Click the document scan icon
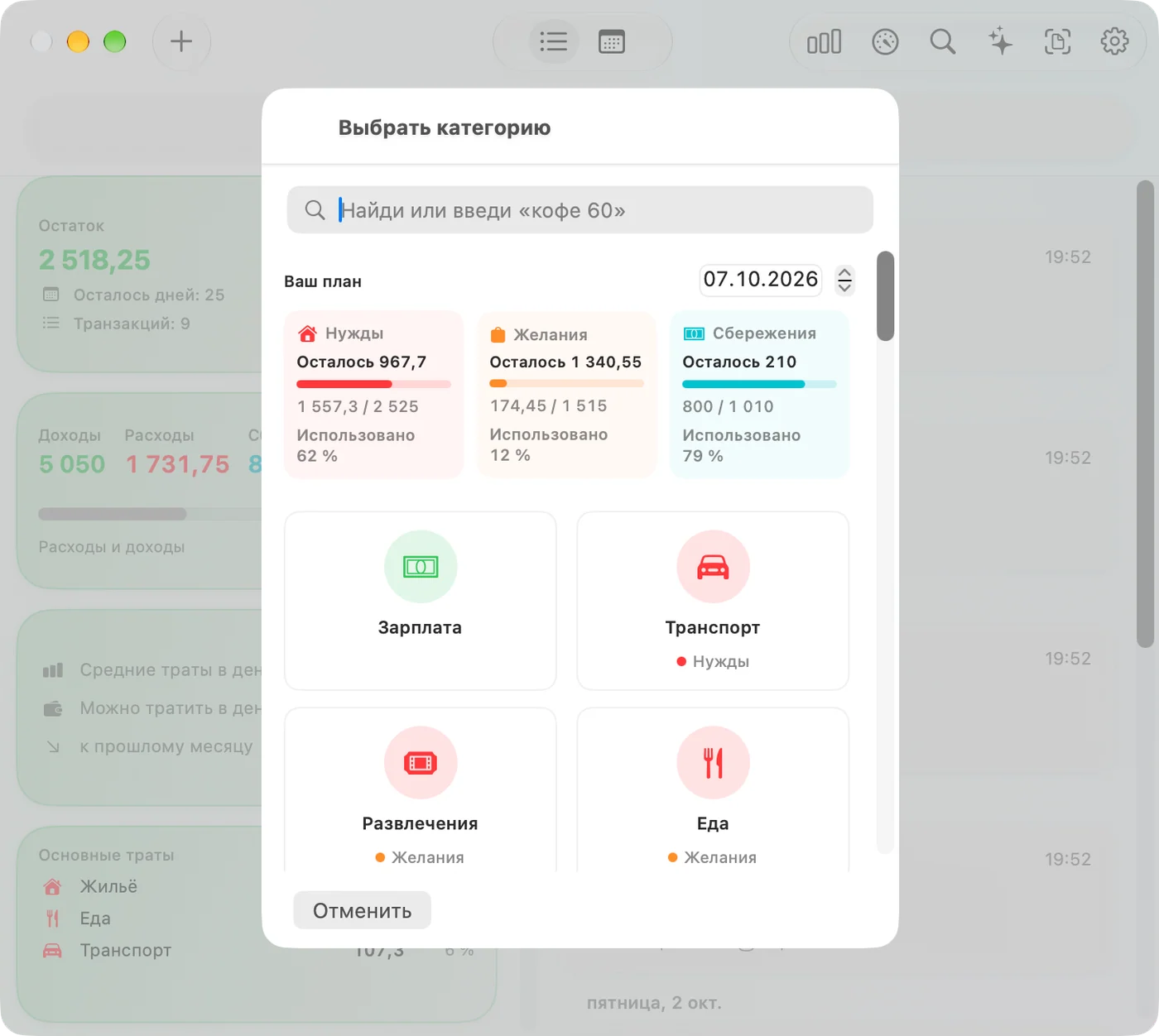 [x=1057, y=41]
